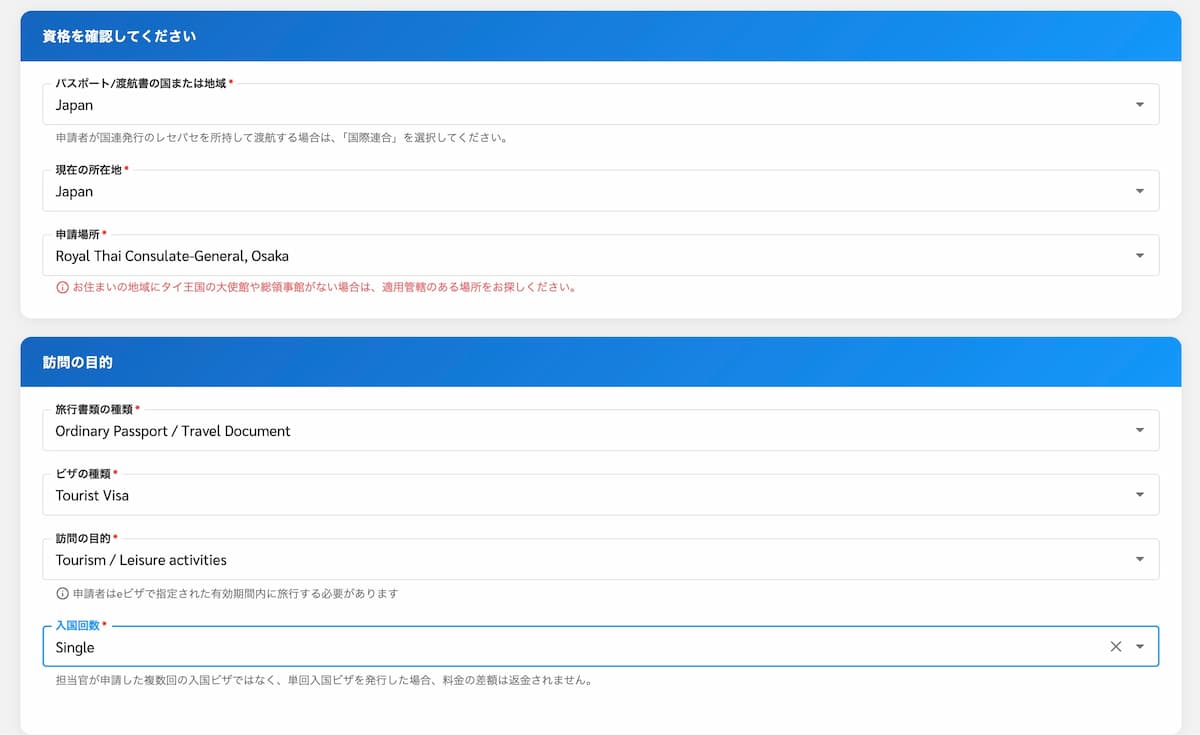The width and height of the screenshot is (1200, 735).
Task: Click the info icon beside the eVisa validity note
Action: tap(63, 593)
